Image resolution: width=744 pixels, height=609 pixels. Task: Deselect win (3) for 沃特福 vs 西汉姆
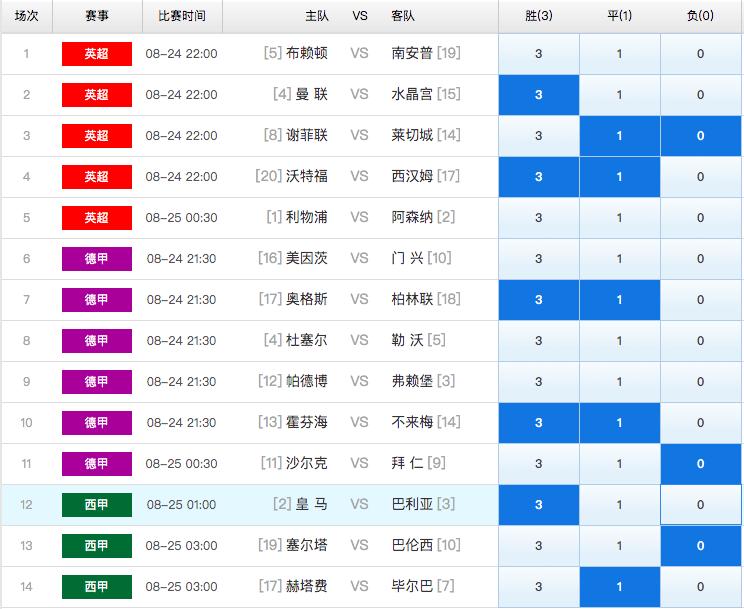click(x=539, y=177)
